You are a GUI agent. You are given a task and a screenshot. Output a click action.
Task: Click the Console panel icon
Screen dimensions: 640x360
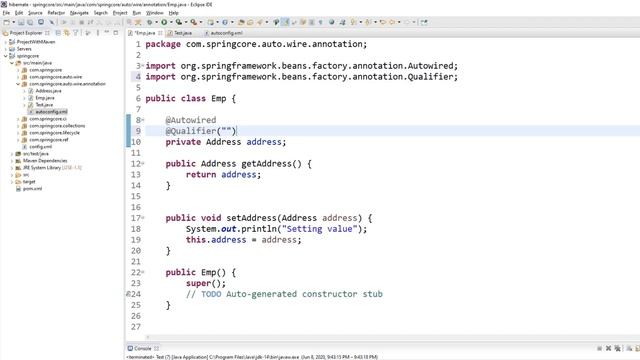point(130,348)
